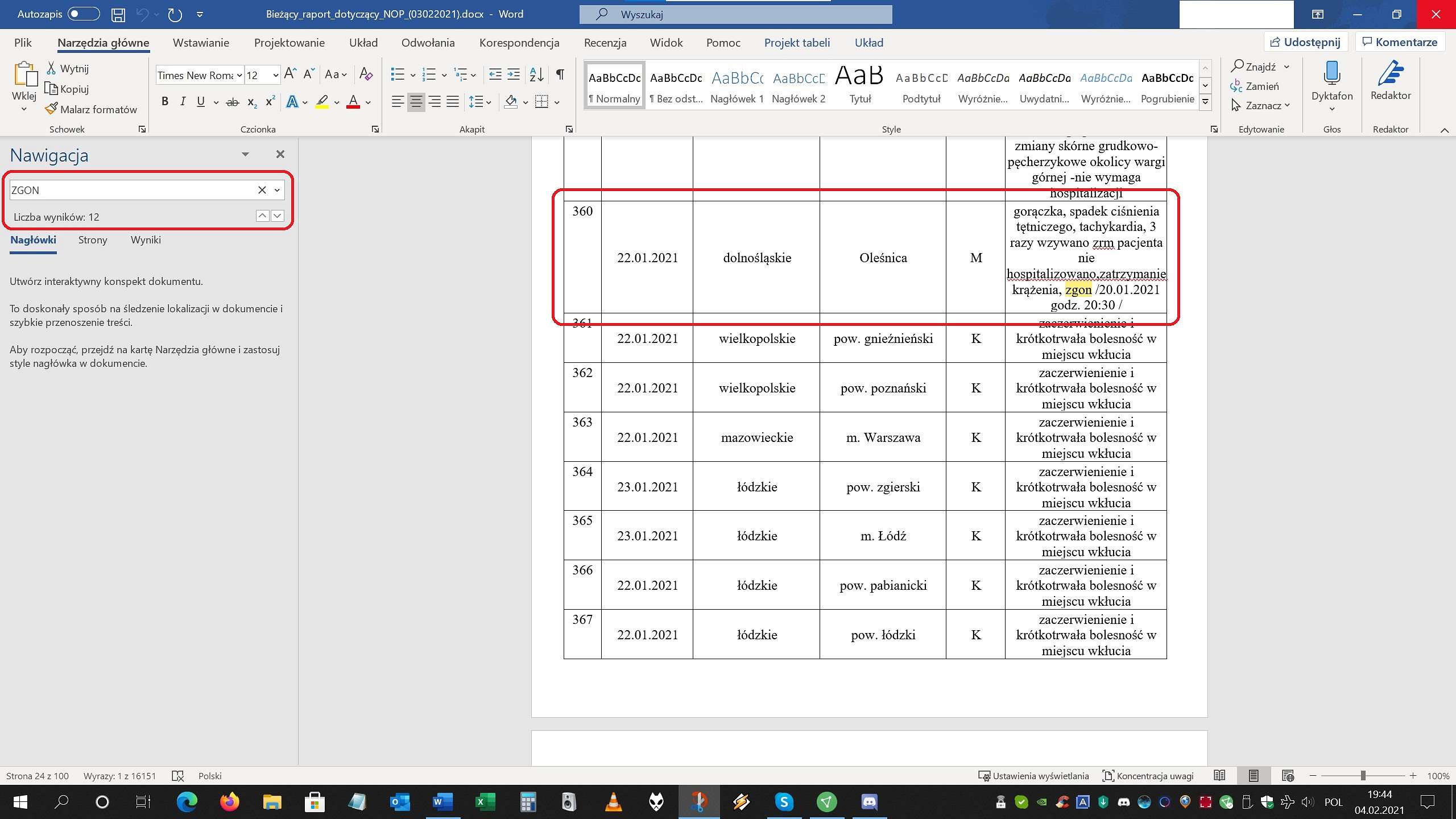The image size is (1456, 819).
Task: Open Zaznacz select dropdown
Action: click(1260, 105)
